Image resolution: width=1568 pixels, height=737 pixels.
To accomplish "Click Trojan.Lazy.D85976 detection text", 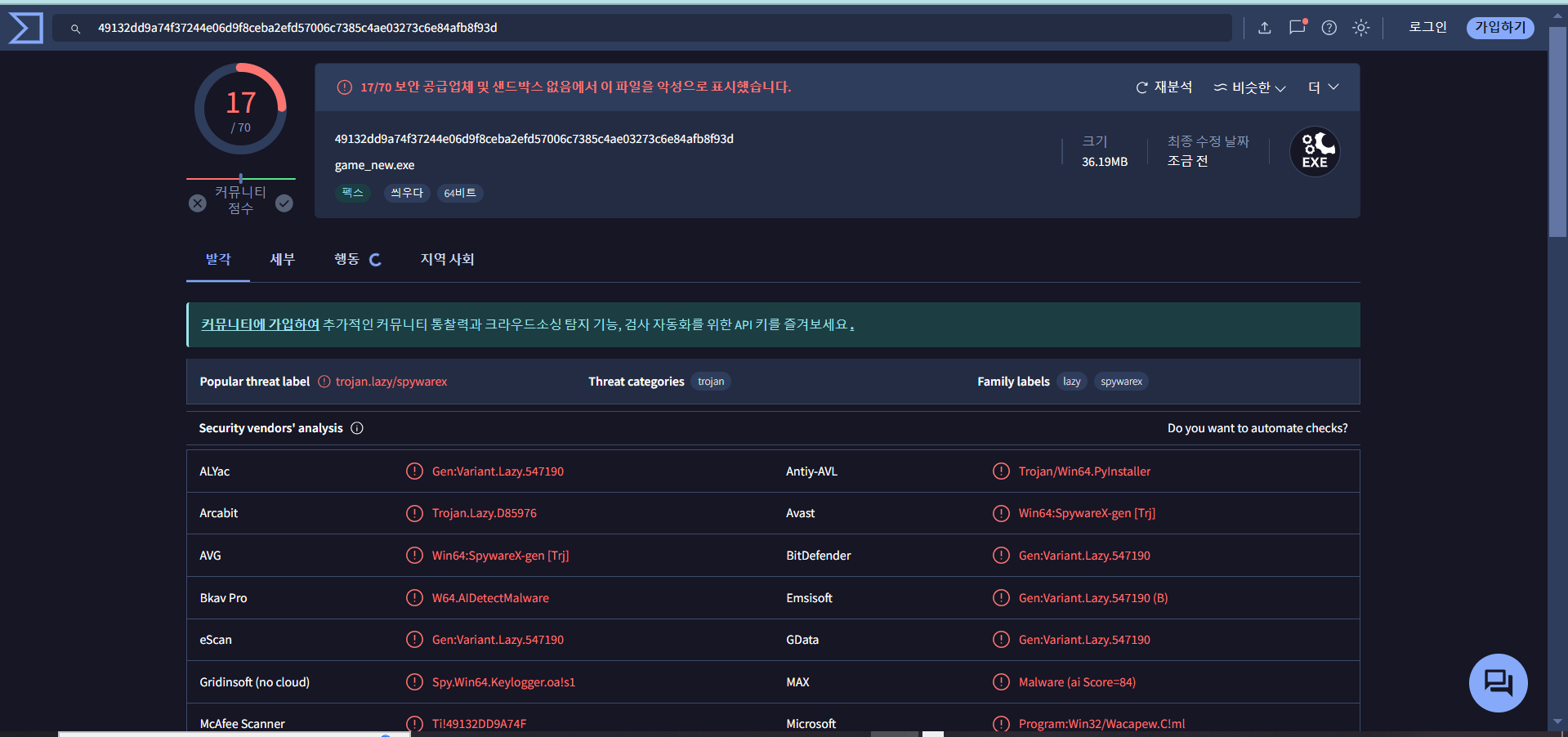I will click(x=485, y=513).
